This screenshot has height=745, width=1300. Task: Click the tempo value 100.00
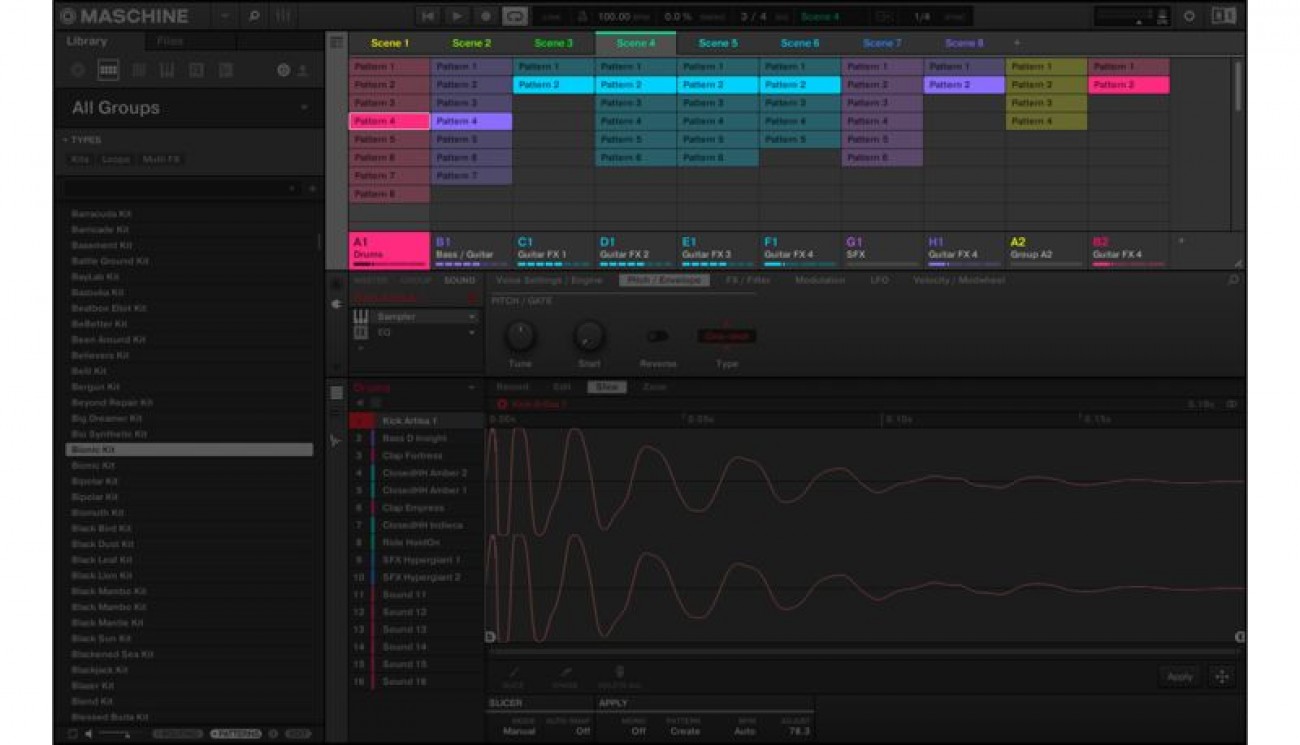(x=615, y=17)
